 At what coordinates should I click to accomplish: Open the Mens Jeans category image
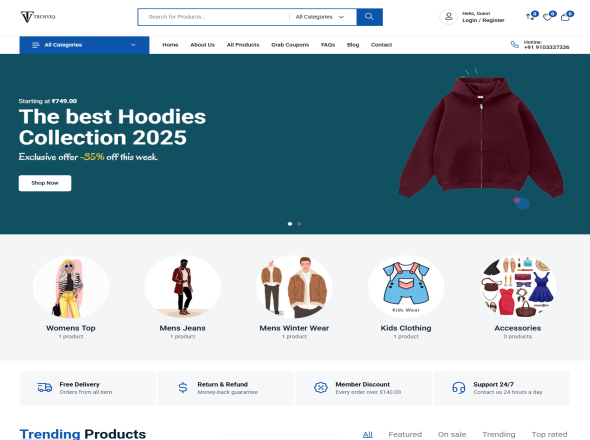182,287
